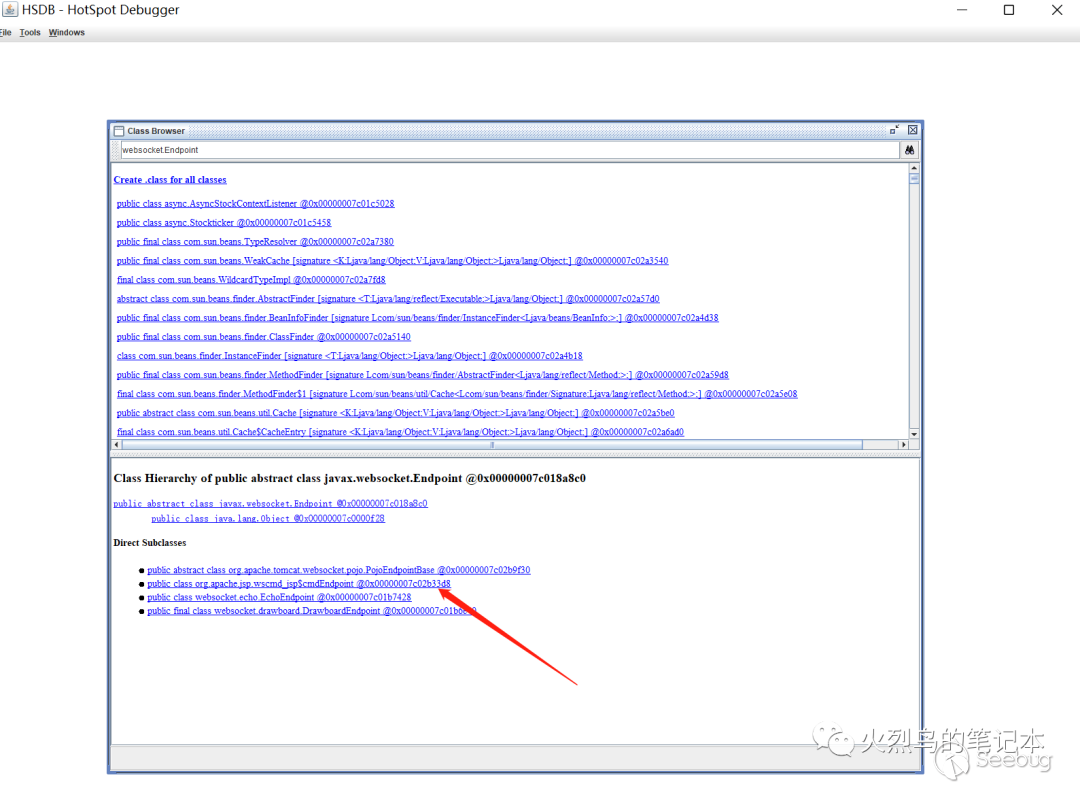Viewport: 1080px width, 788px height.
Task: Open finder.InstanceFinder class link
Action: tap(350, 356)
